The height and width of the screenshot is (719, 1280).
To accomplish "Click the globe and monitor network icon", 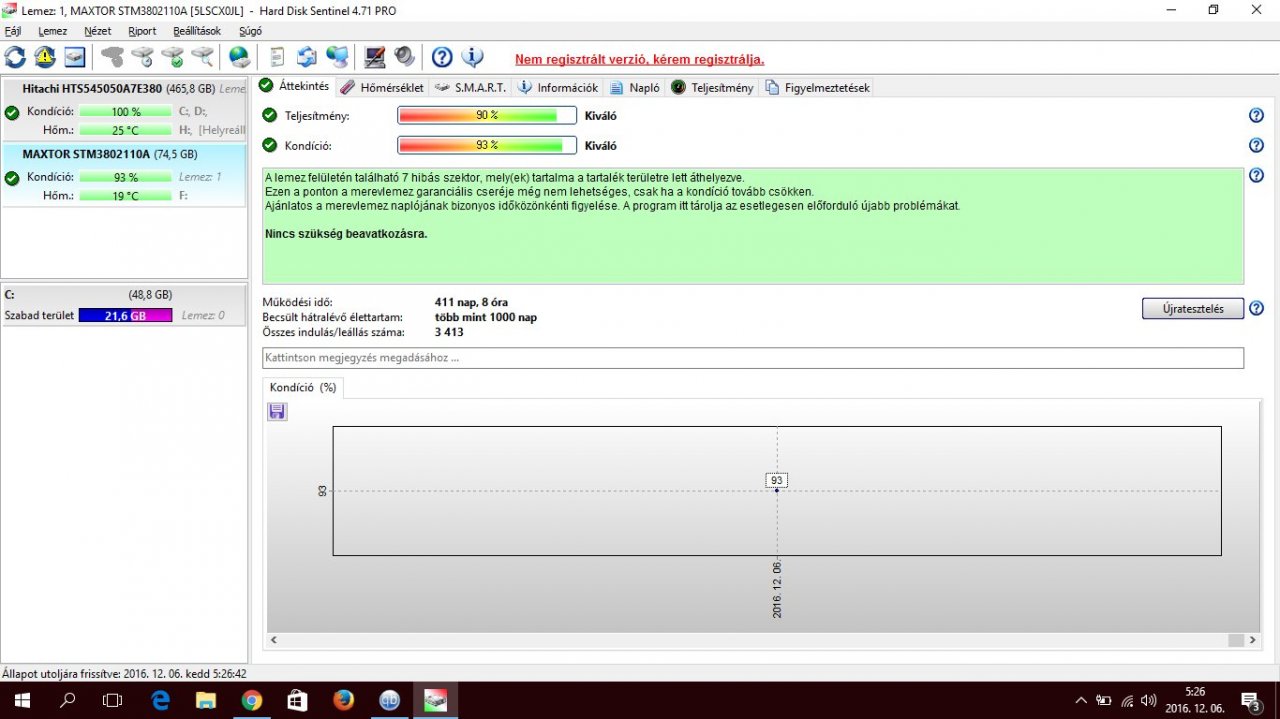I will coord(338,57).
